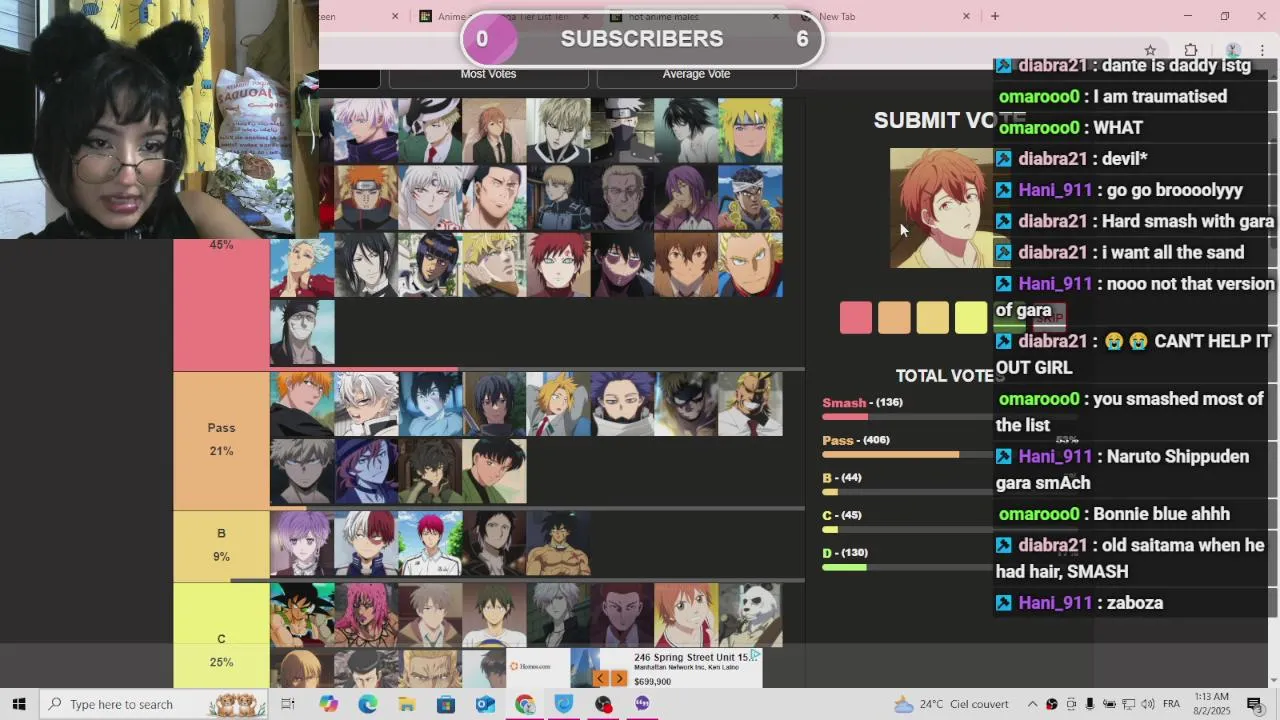Screen dimensions: 1280x720
Task: Click chat message 'omarooo0 : Bonnie blue ahhh'
Action: [1114, 514]
